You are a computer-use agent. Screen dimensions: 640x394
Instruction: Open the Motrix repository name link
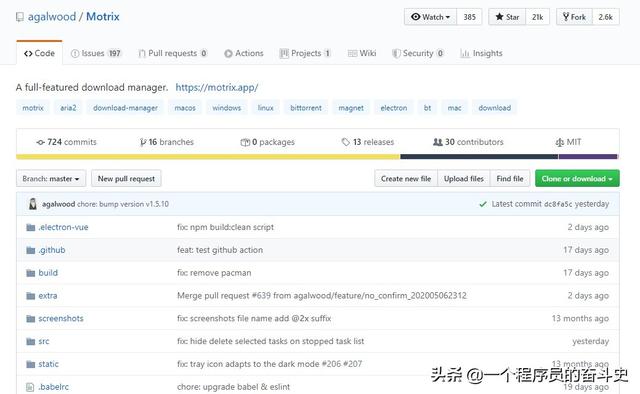(103, 17)
